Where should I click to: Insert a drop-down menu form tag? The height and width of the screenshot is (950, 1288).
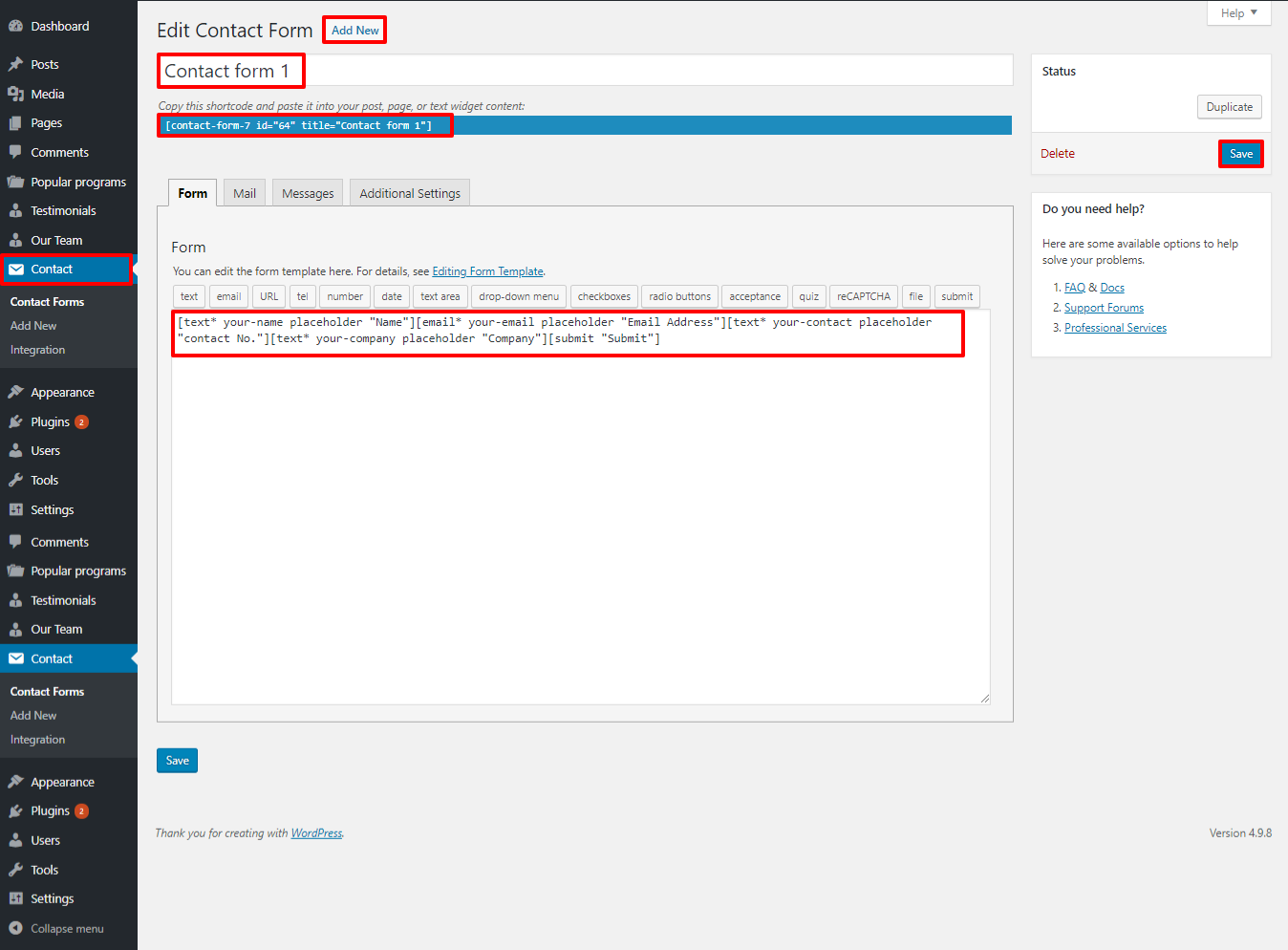click(x=519, y=296)
